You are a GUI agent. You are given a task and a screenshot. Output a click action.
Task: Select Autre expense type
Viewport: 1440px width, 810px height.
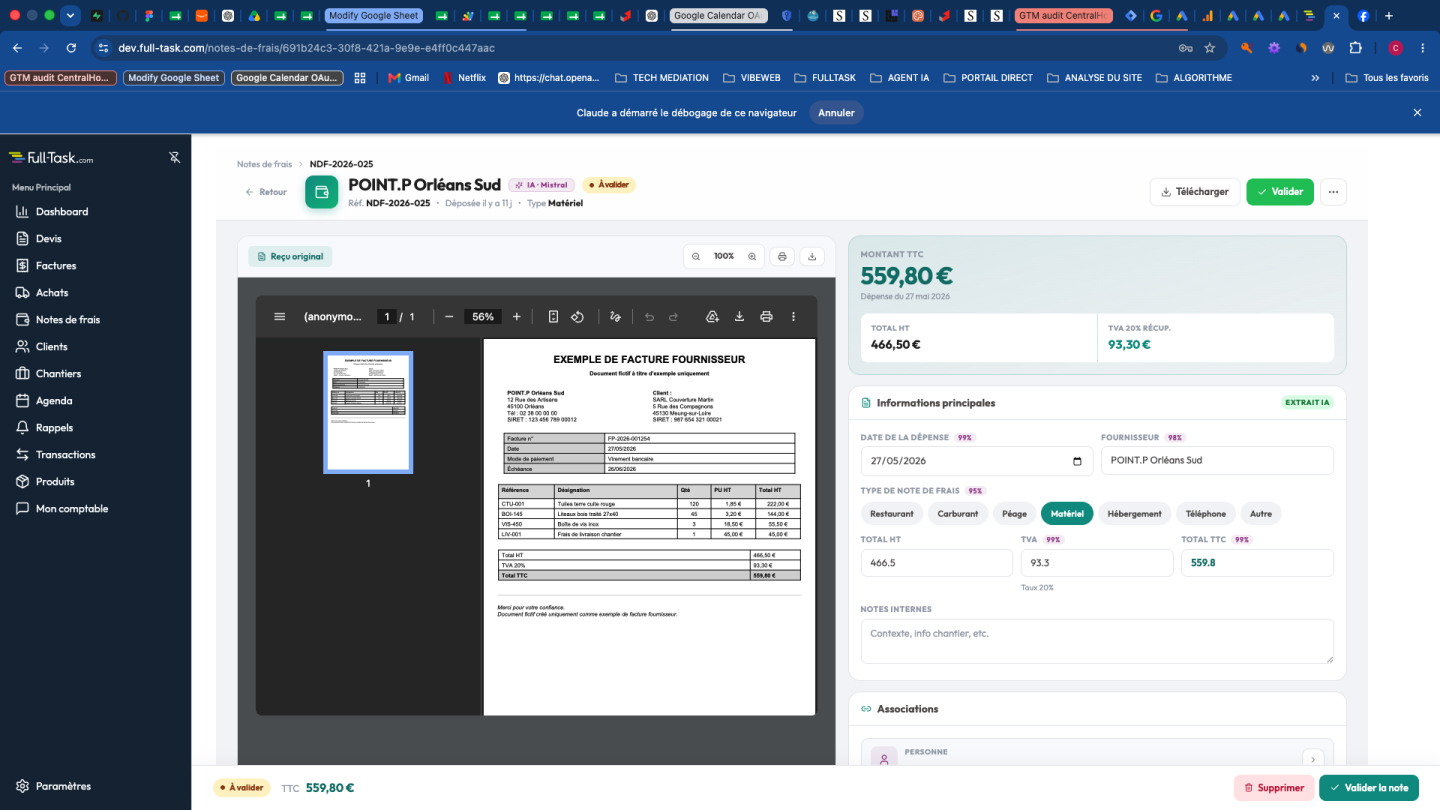[1261, 514]
